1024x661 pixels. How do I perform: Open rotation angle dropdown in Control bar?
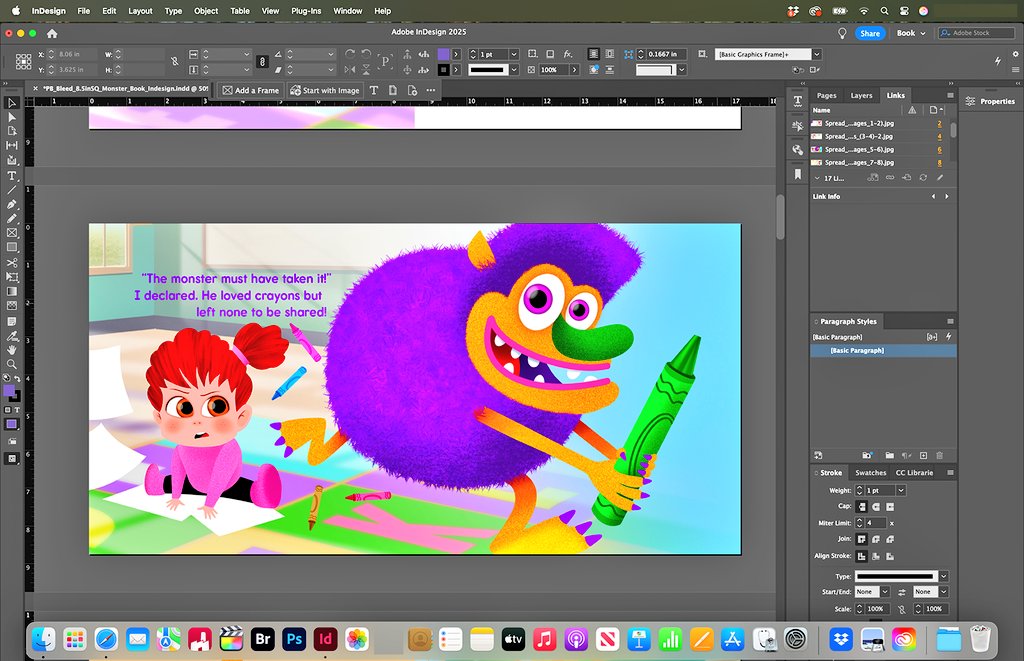330,54
